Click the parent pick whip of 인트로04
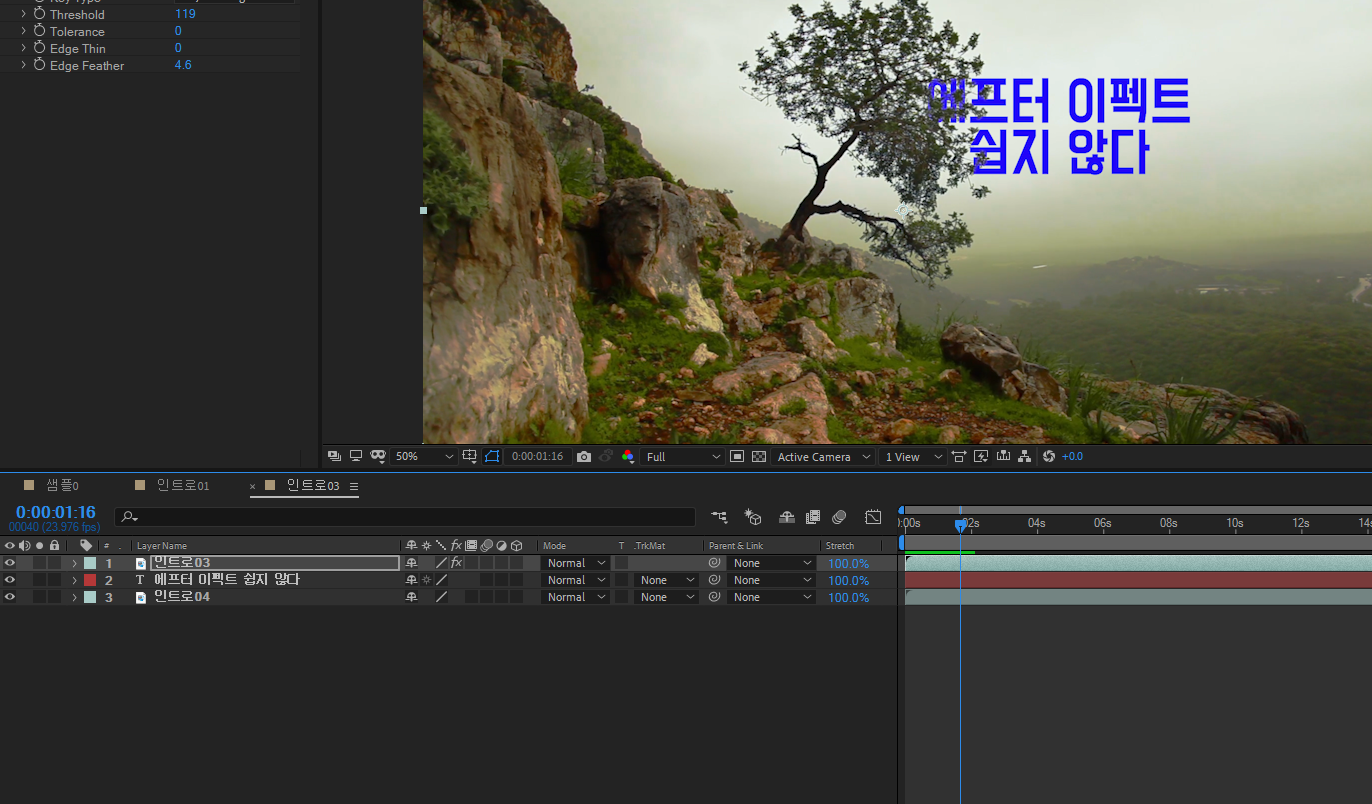Viewport: 1372px width, 804px height. [714, 597]
